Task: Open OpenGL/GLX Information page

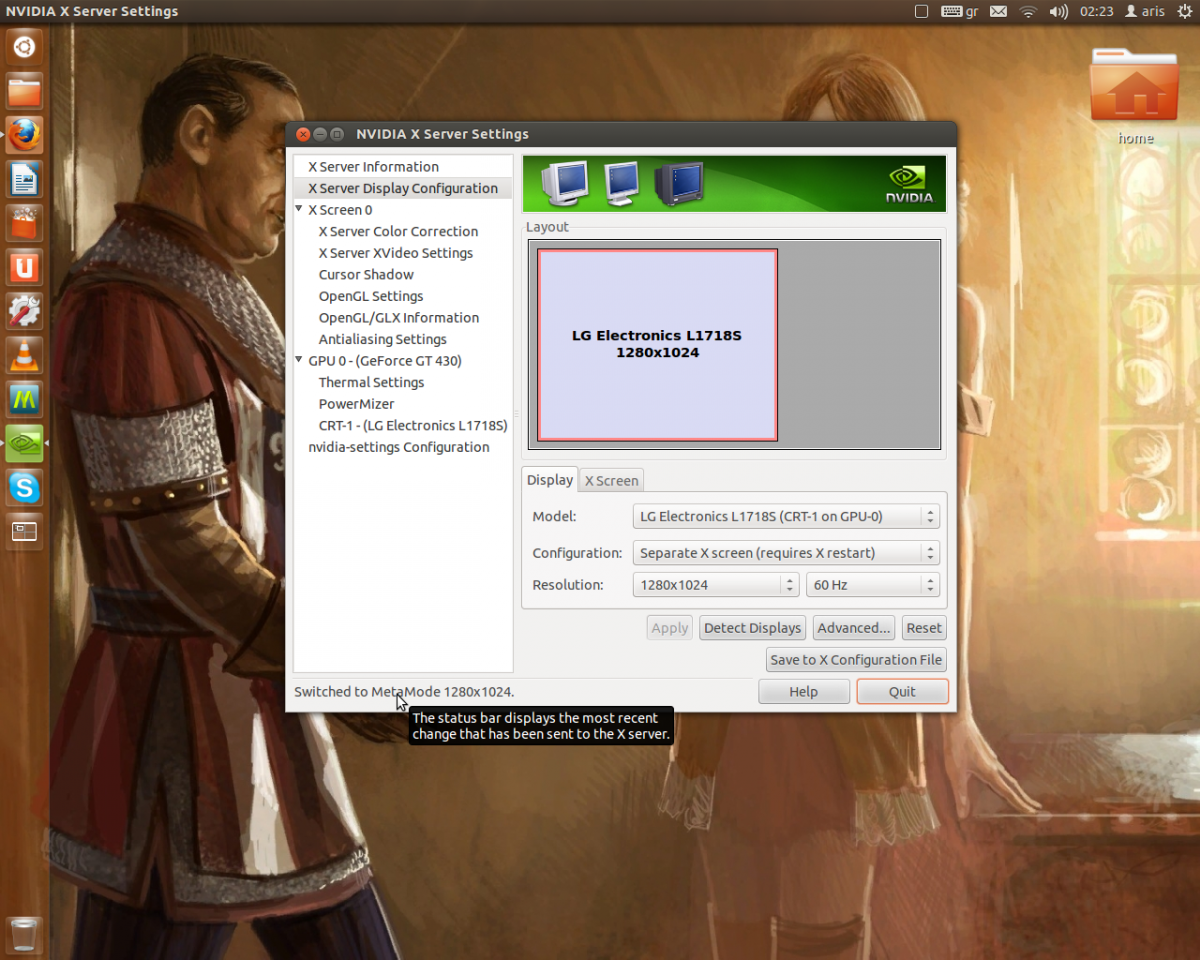Action: [x=399, y=318]
